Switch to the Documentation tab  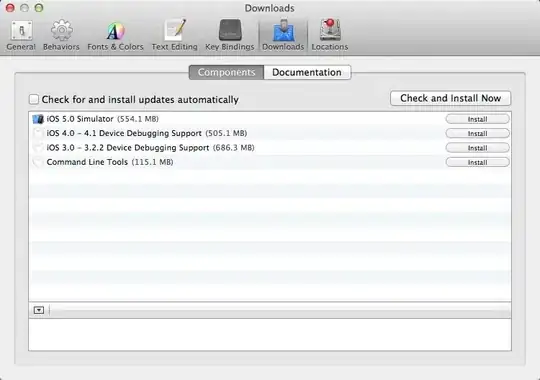[307, 72]
